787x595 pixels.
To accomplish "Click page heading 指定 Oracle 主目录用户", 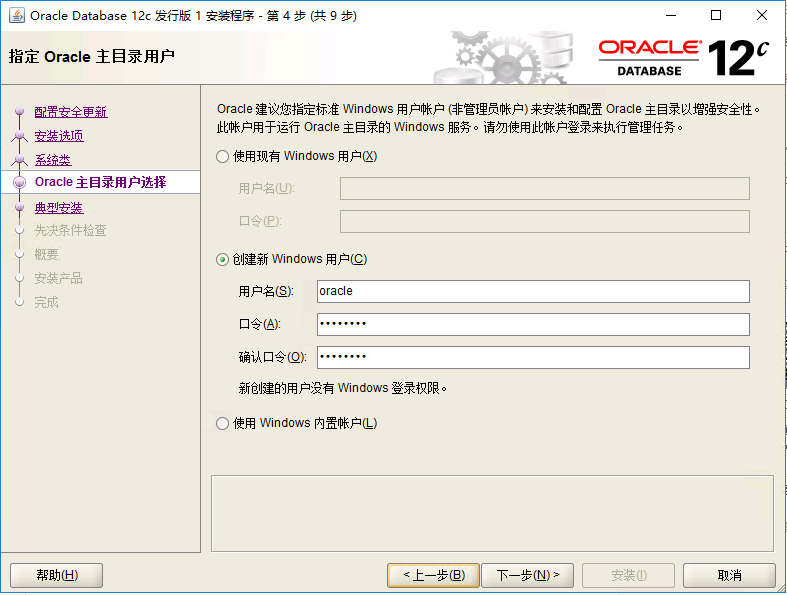I will tap(91, 56).
